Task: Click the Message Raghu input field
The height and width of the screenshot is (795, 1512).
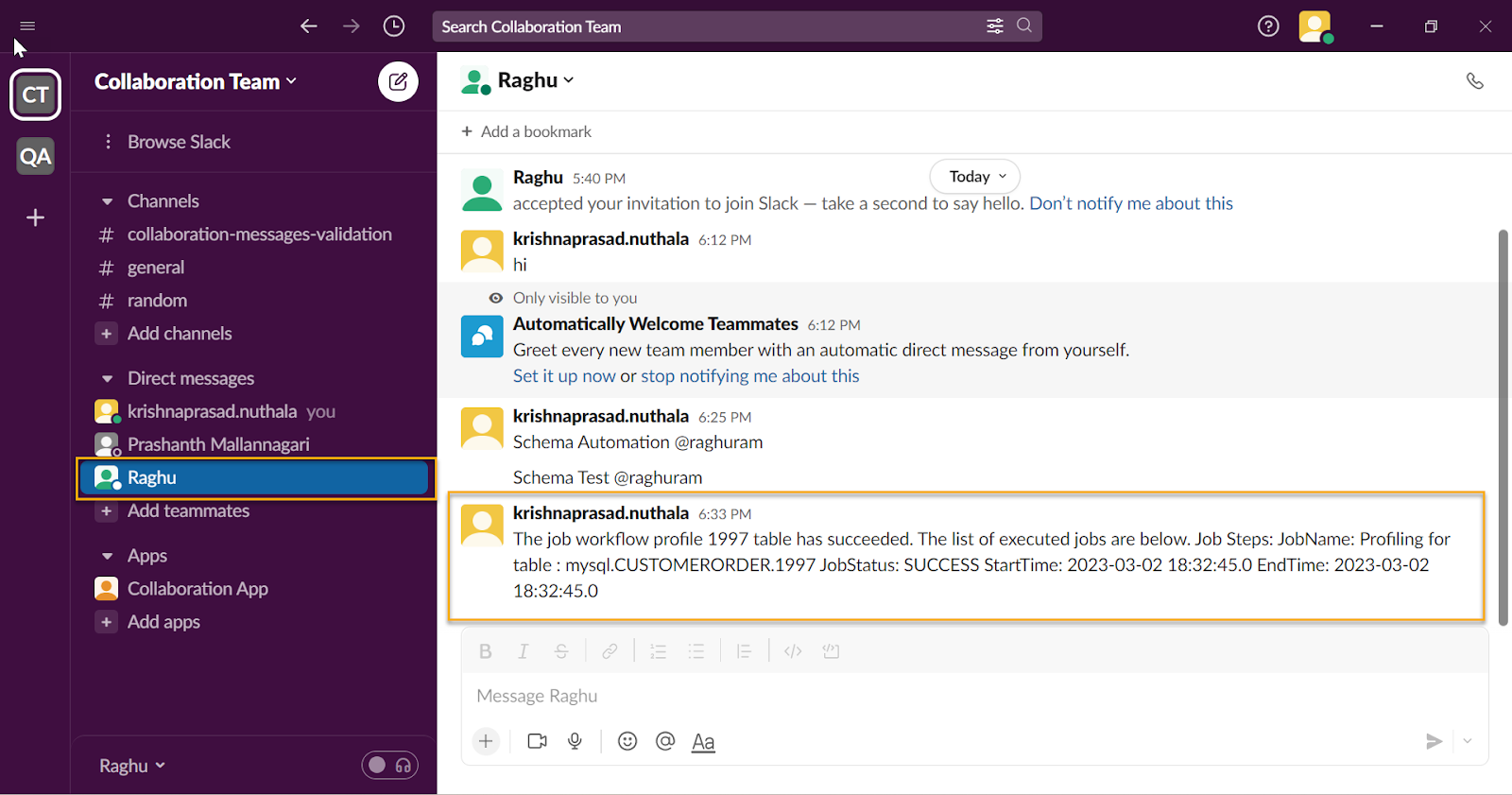Action: [x=974, y=697]
